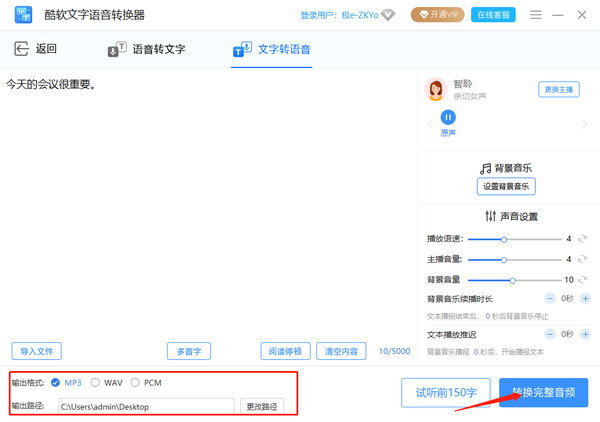Reset 背景音量 with its refresh icon
This screenshot has height=422, width=600.
tap(582, 280)
